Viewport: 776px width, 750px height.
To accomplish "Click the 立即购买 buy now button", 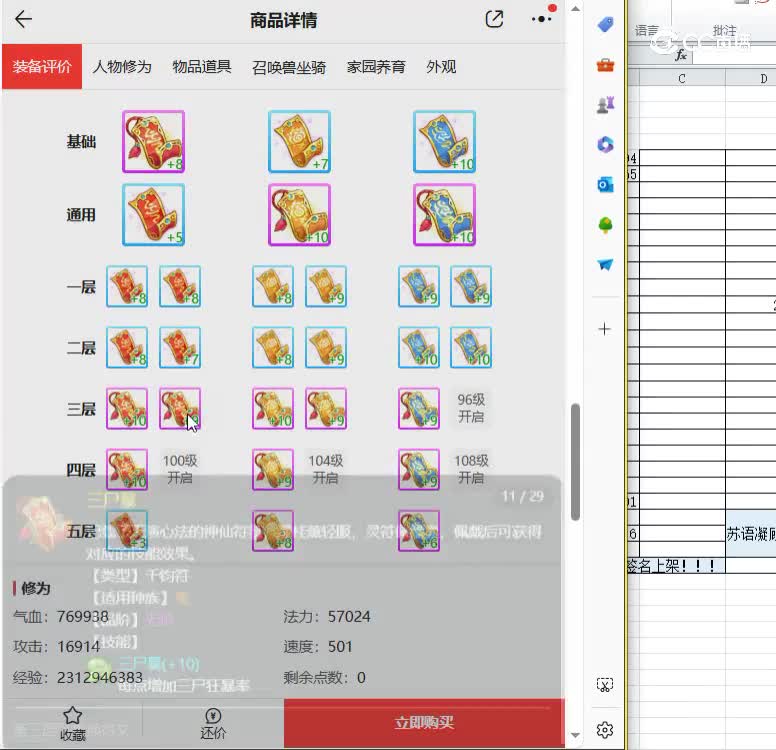I will (424, 723).
